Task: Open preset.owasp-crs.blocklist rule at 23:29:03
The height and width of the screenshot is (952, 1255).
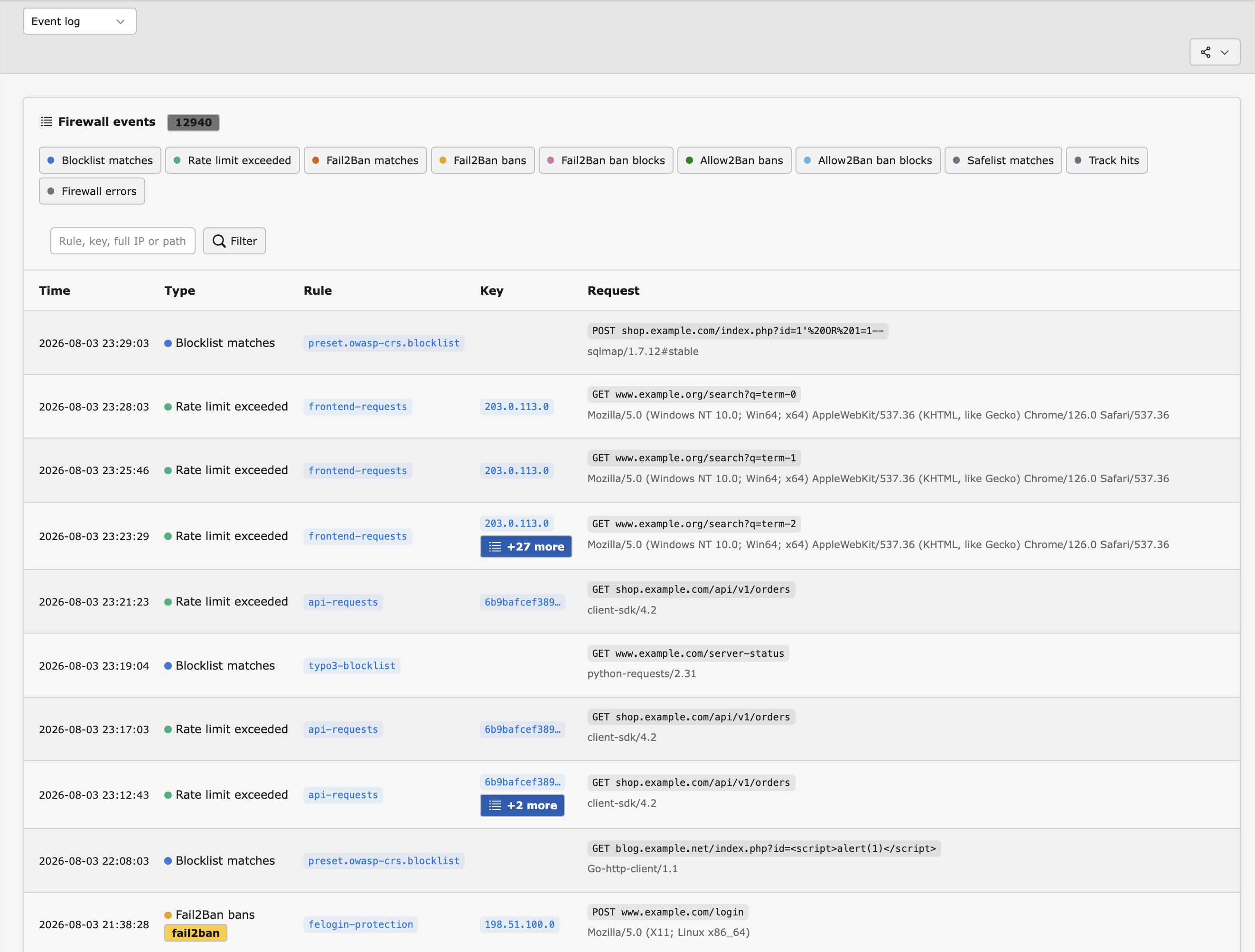Action: point(384,343)
